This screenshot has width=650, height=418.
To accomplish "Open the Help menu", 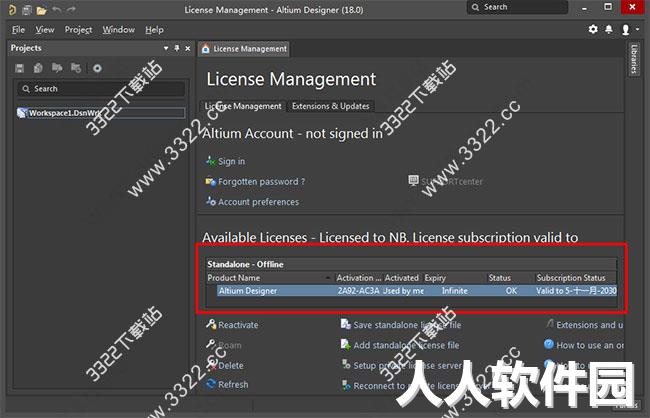I will coord(154,30).
